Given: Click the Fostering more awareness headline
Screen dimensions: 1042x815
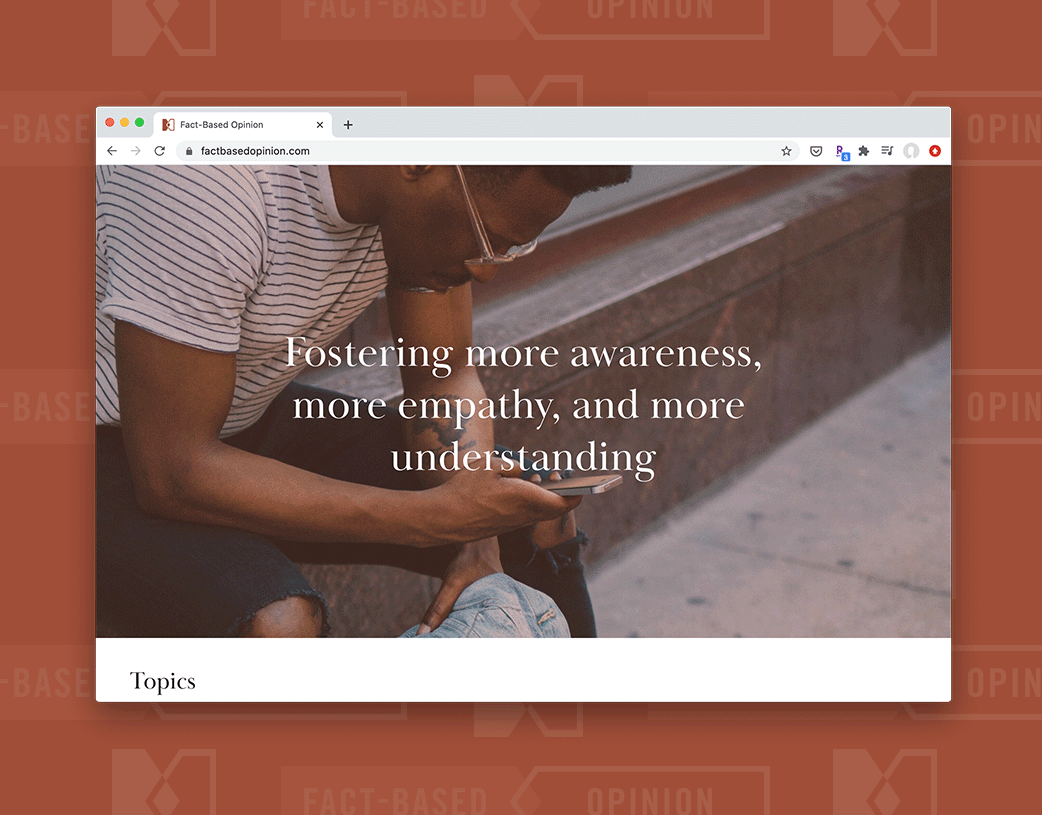Looking at the screenshot, I should (x=523, y=406).
